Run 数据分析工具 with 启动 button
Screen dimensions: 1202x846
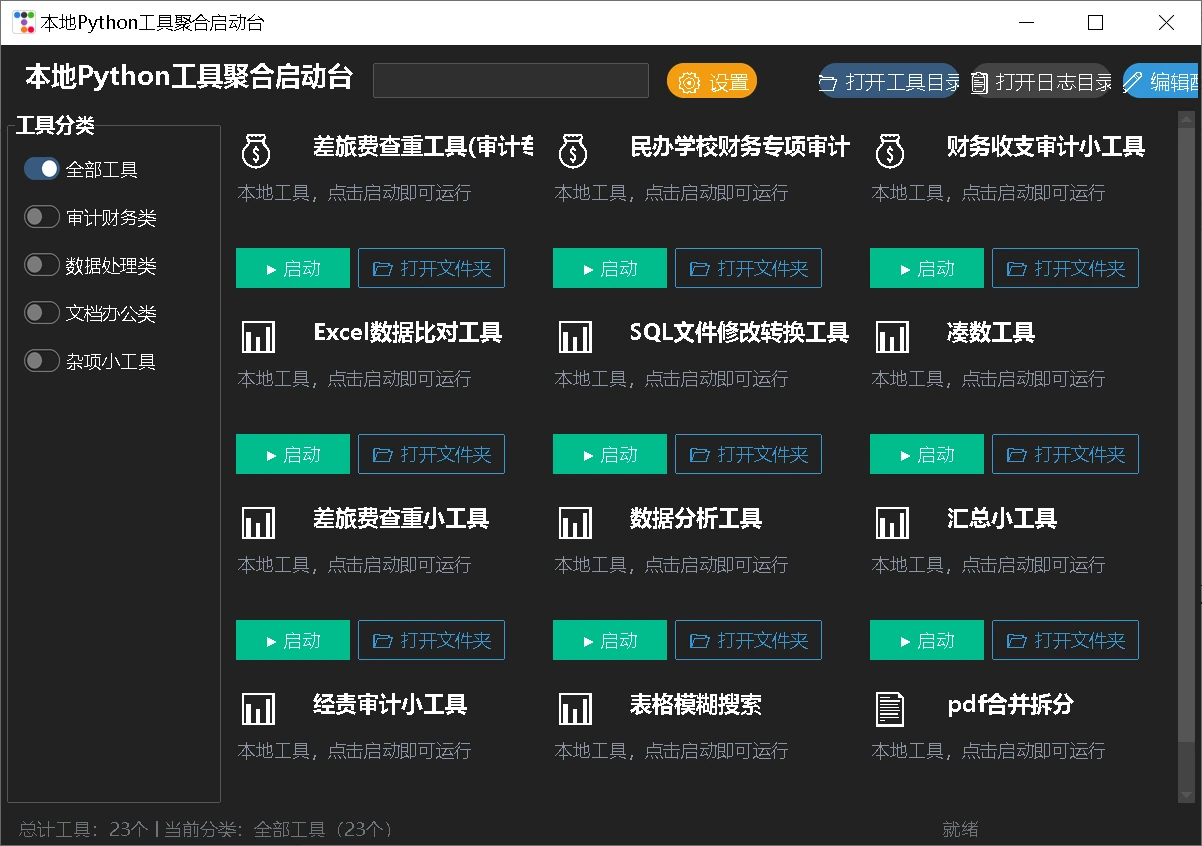(610, 640)
